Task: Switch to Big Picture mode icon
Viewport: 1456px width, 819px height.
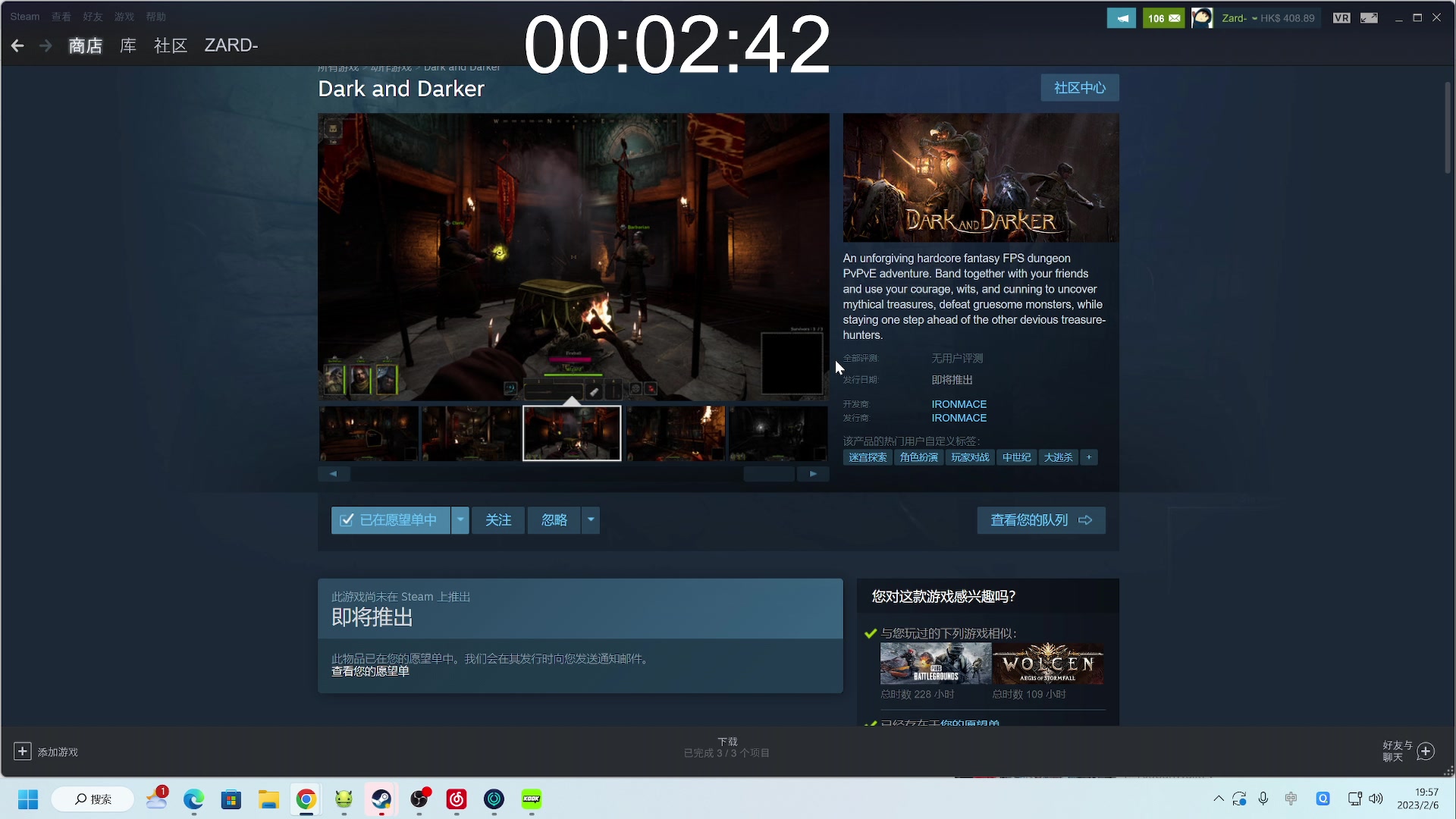Action: 1369,18
